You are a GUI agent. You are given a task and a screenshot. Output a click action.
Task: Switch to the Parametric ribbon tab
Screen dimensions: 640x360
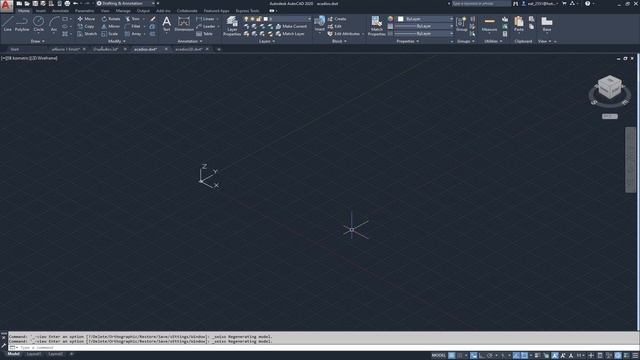(84, 11)
